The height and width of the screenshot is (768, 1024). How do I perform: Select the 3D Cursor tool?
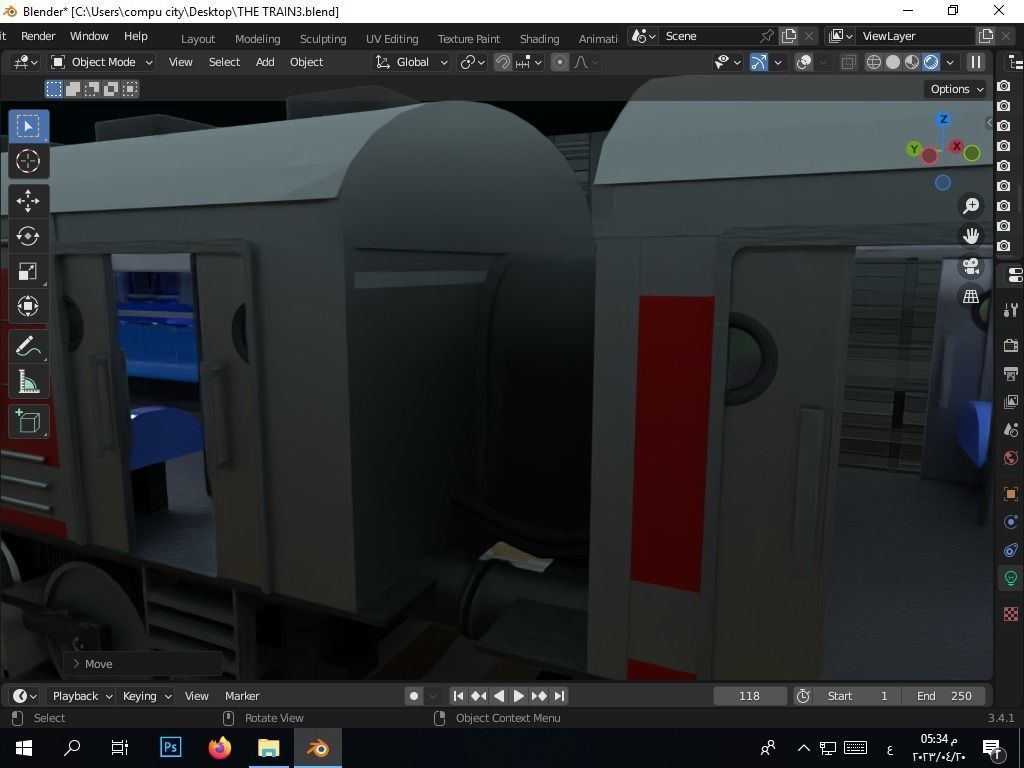[x=28, y=161]
